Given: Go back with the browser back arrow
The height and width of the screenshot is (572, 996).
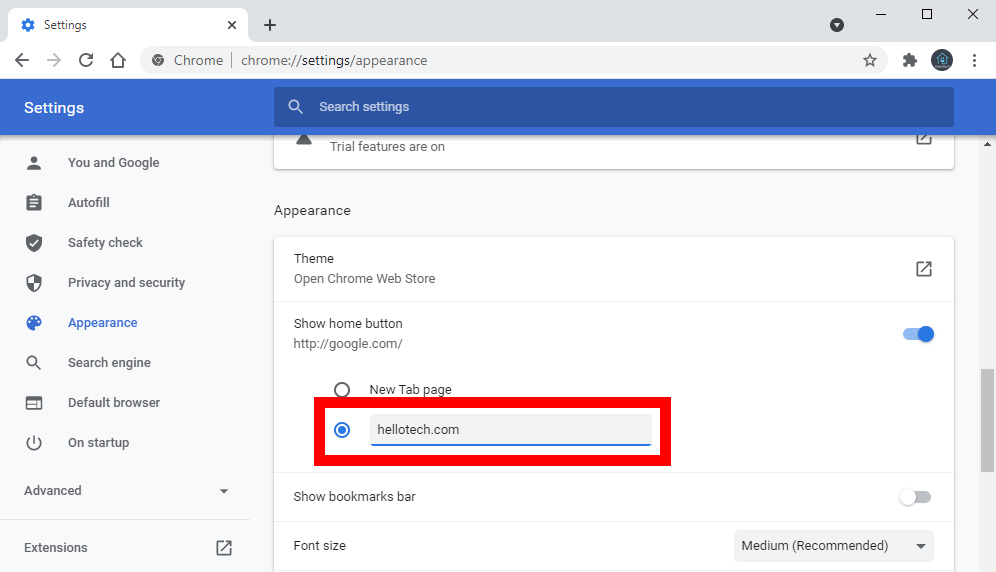Looking at the screenshot, I should [22, 60].
